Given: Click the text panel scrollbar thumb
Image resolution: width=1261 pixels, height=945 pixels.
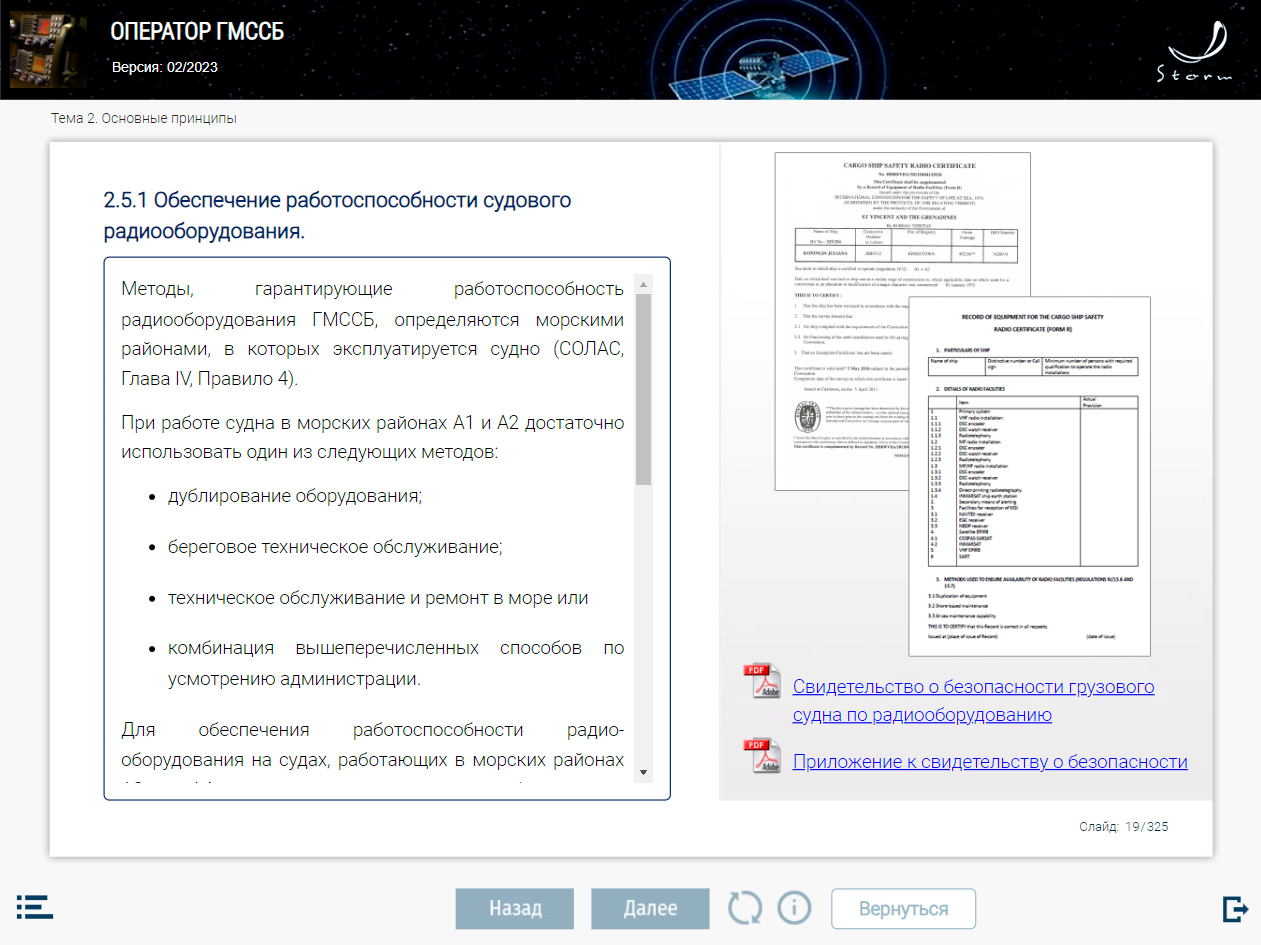Looking at the screenshot, I should click(x=643, y=389).
